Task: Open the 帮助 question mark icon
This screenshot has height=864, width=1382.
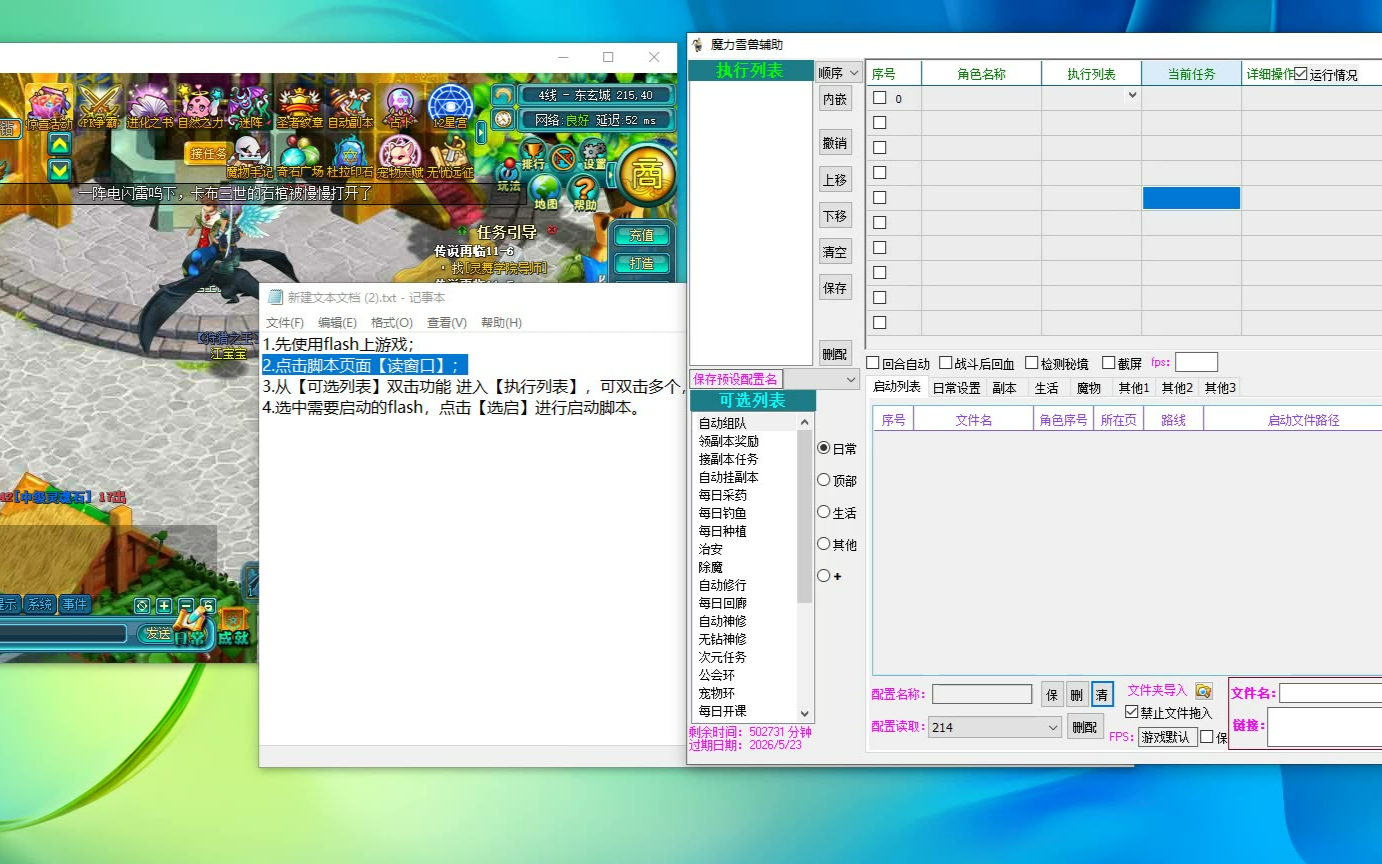Action: coord(585,192)
